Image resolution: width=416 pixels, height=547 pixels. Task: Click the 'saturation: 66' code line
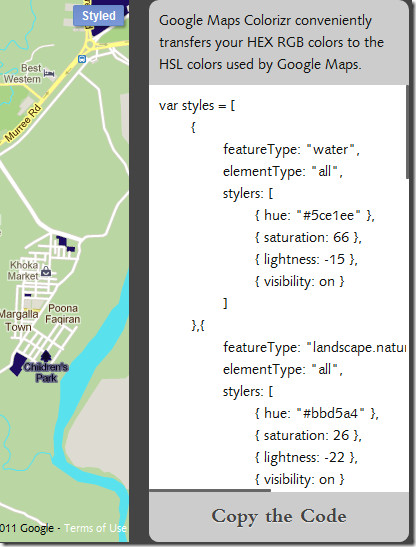coord(308,238)
